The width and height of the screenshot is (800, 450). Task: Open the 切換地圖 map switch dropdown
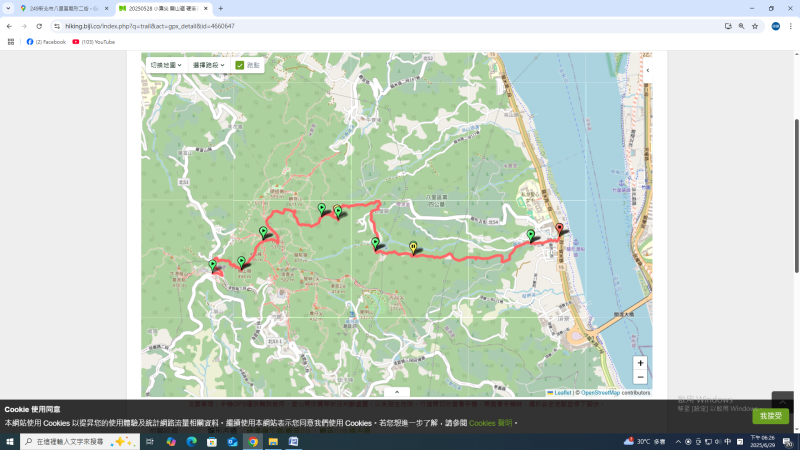pyautogui.click(x=165, y=65)
